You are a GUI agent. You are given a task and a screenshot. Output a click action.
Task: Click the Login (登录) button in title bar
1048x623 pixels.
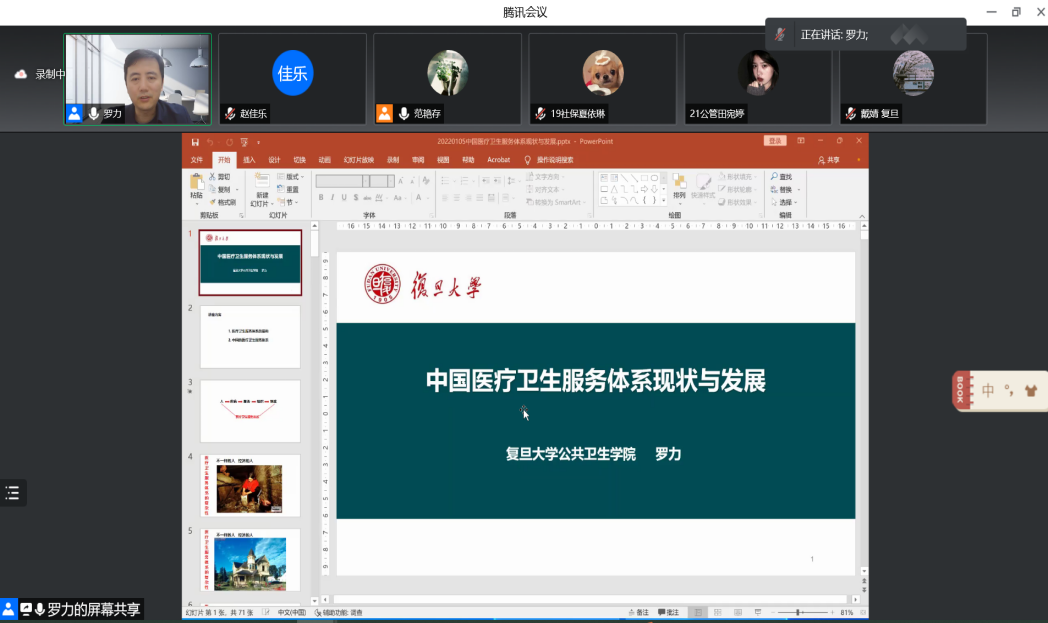774,141
